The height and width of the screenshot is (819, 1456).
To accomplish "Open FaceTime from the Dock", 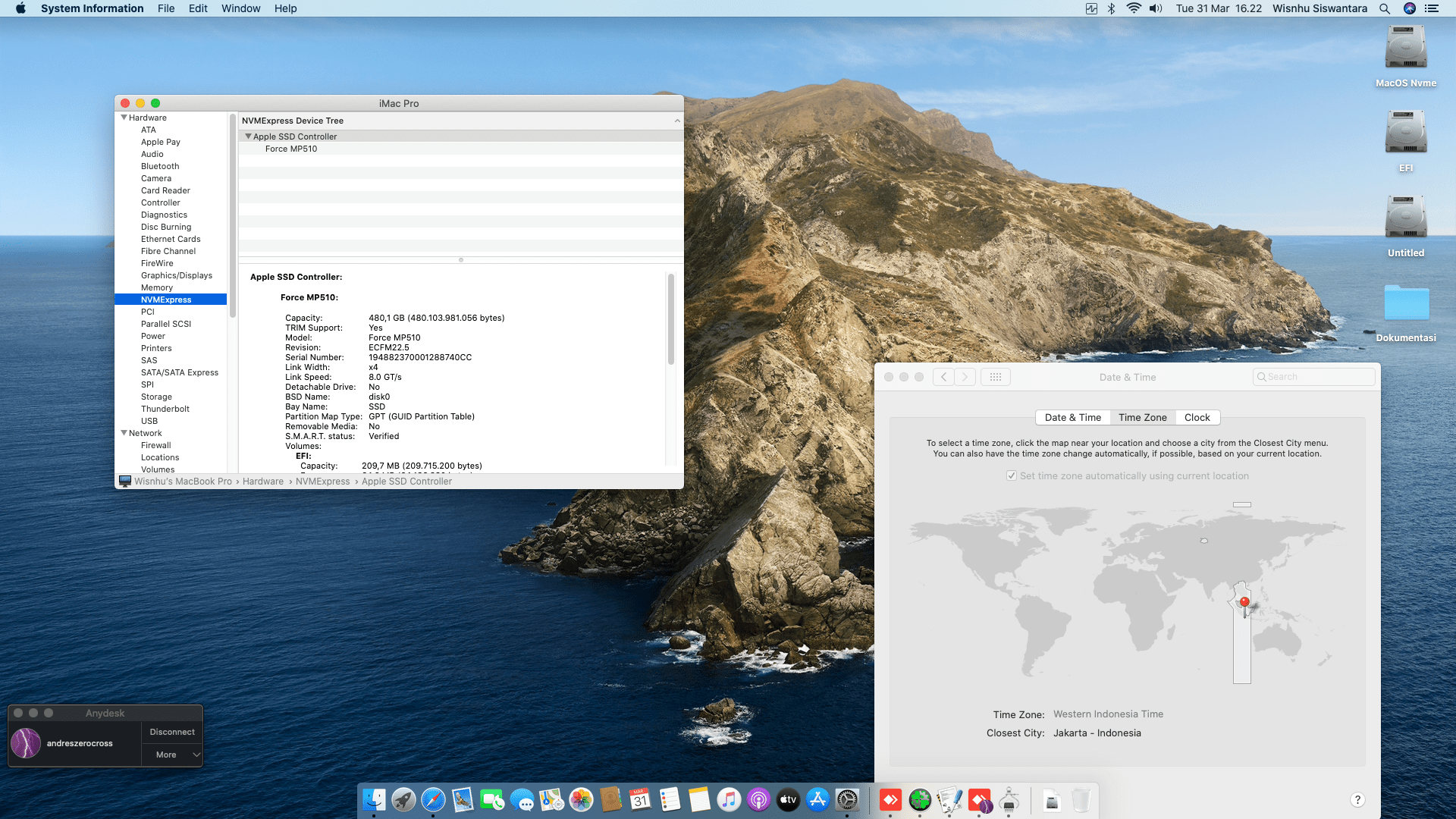I will (492, 799).
